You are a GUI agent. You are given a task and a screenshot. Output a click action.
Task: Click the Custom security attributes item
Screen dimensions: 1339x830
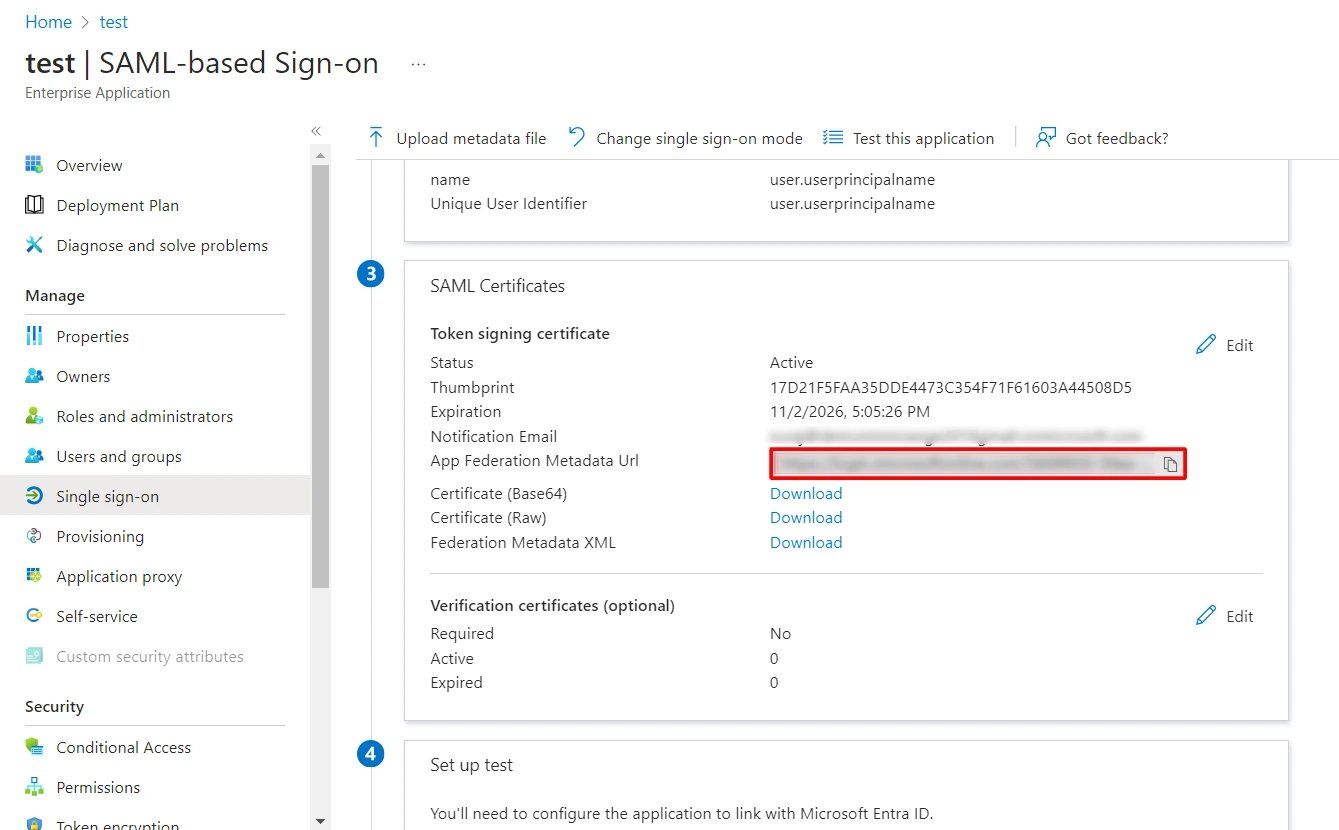click(150, 656)
